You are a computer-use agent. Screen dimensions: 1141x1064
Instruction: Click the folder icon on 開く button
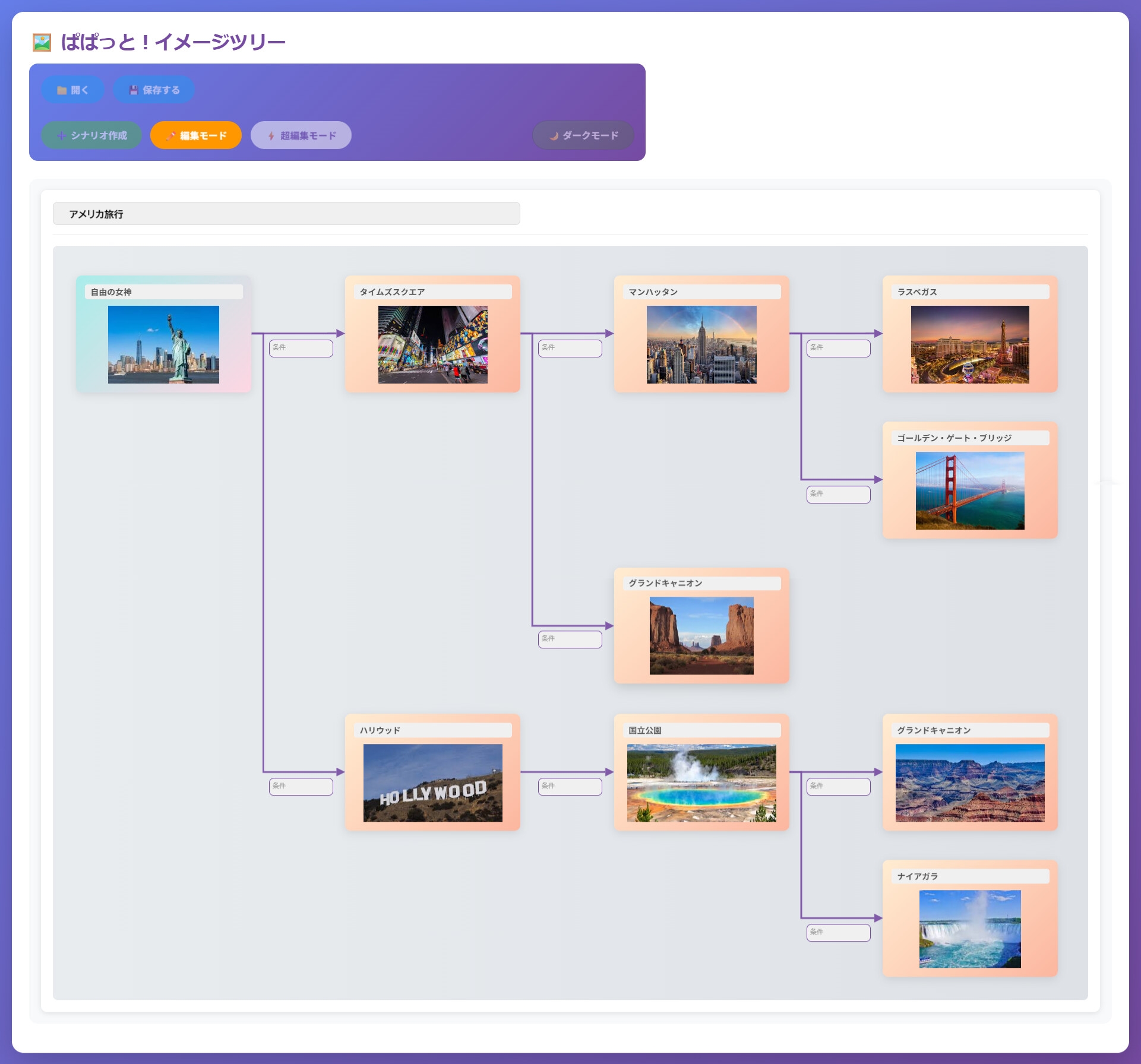[x=62, y=90]
